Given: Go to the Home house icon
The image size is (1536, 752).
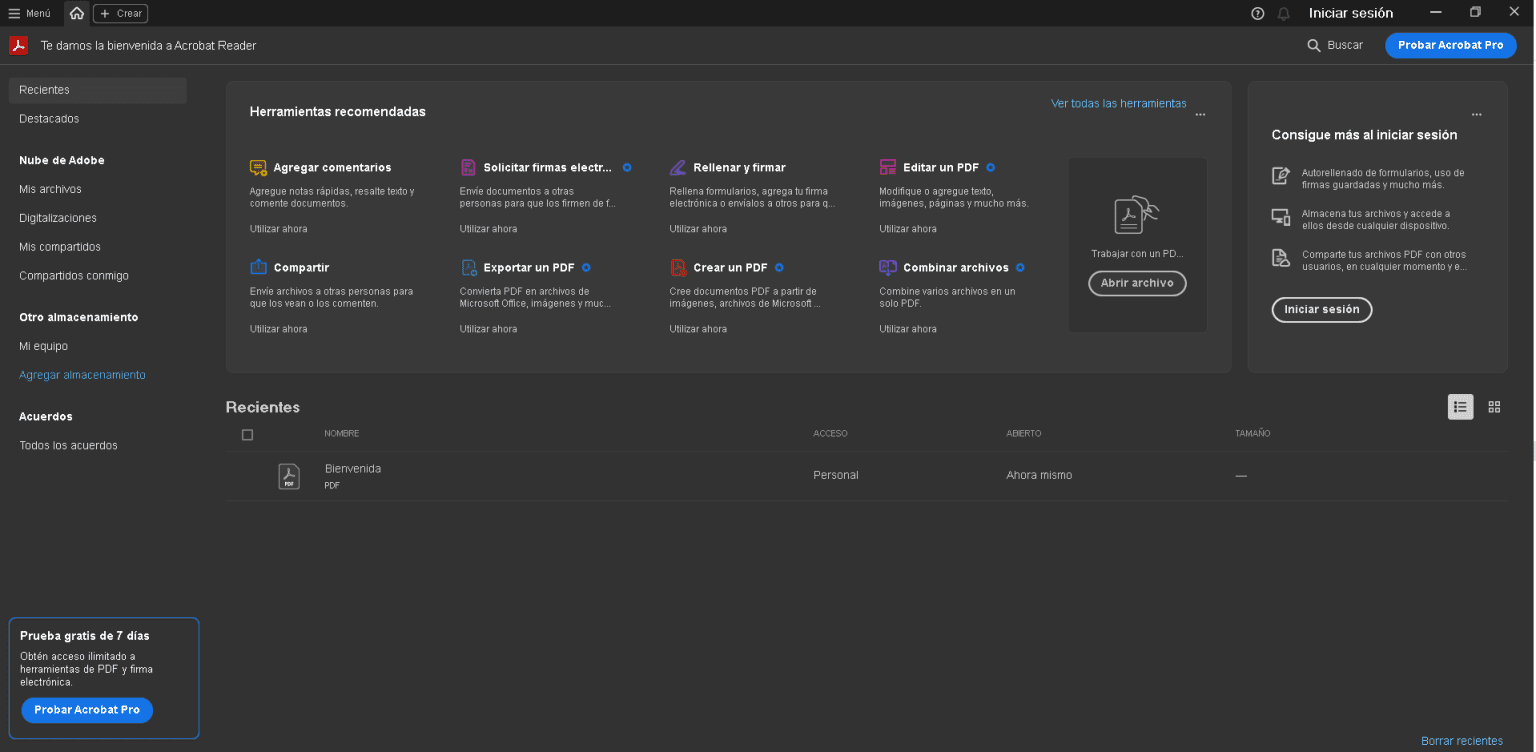Looking at the screenshot, I should 77,13.
